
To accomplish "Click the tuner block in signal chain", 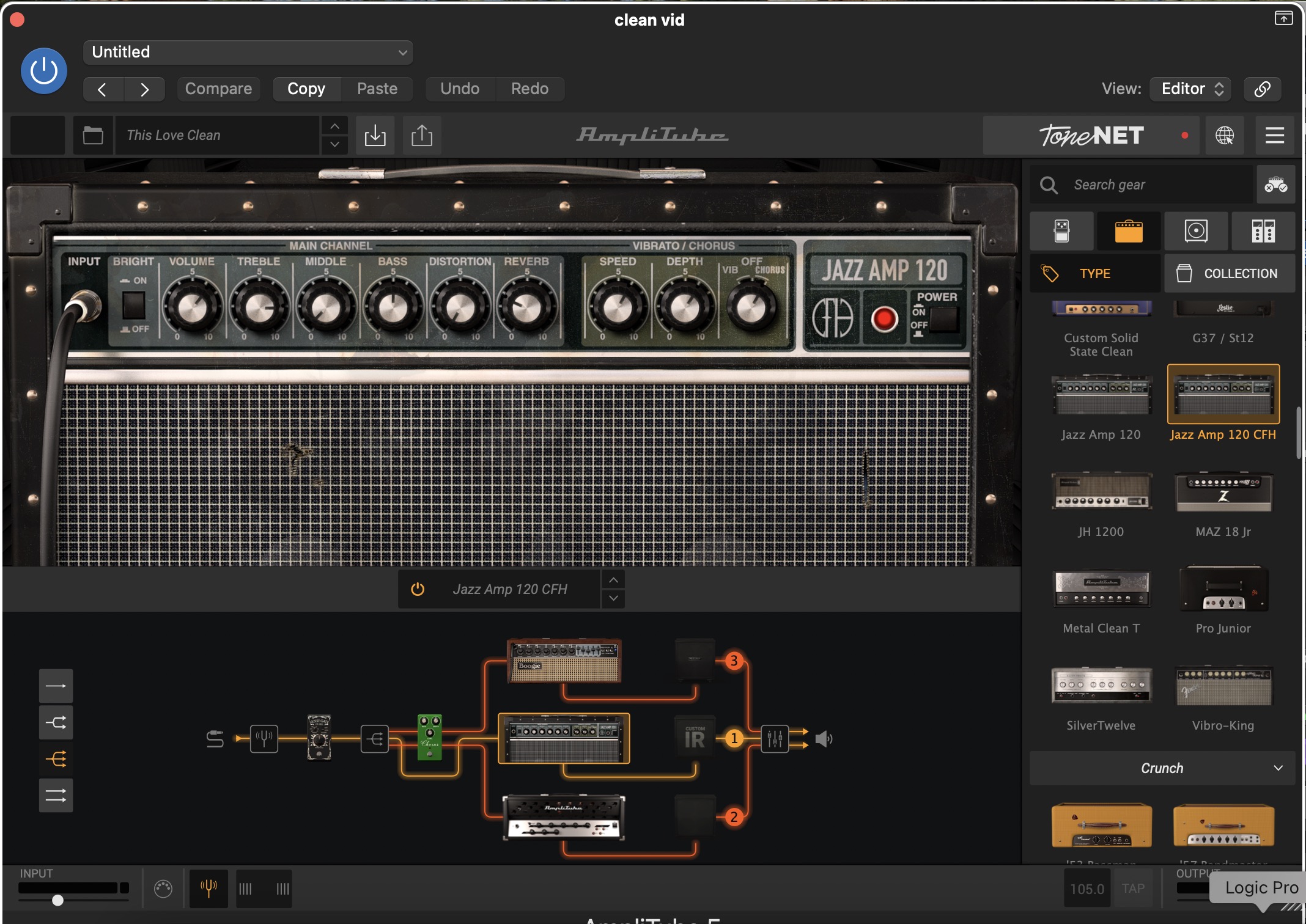I will (264, 739).
